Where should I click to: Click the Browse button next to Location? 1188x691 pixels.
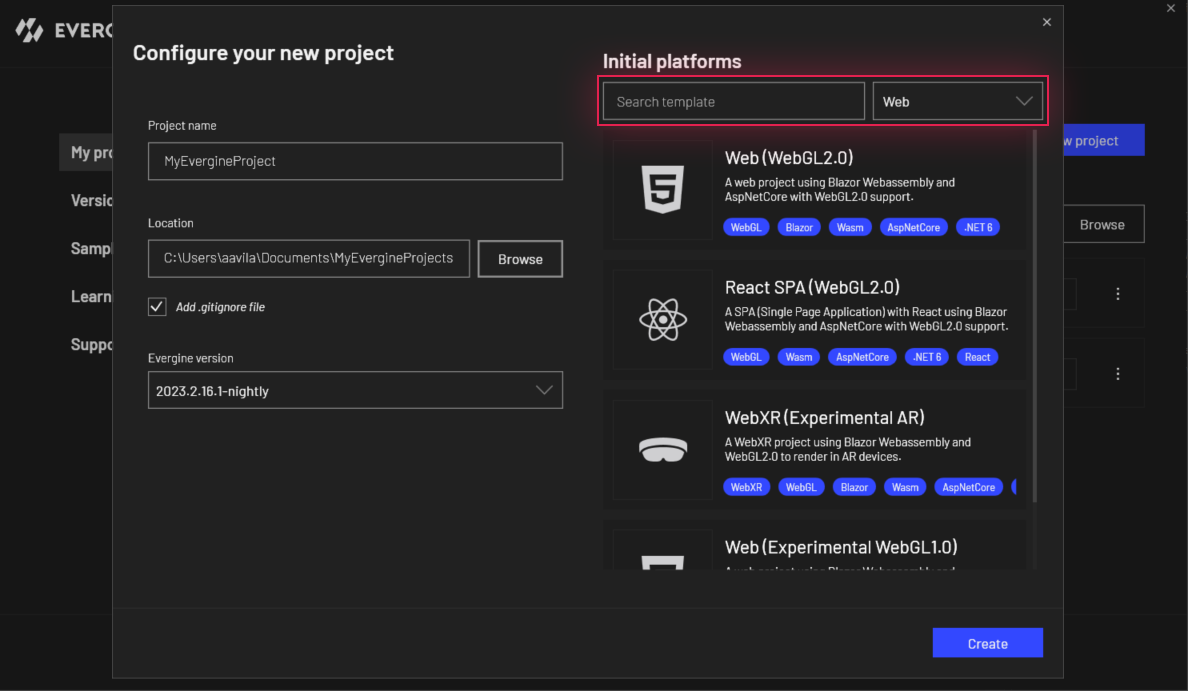520,259
